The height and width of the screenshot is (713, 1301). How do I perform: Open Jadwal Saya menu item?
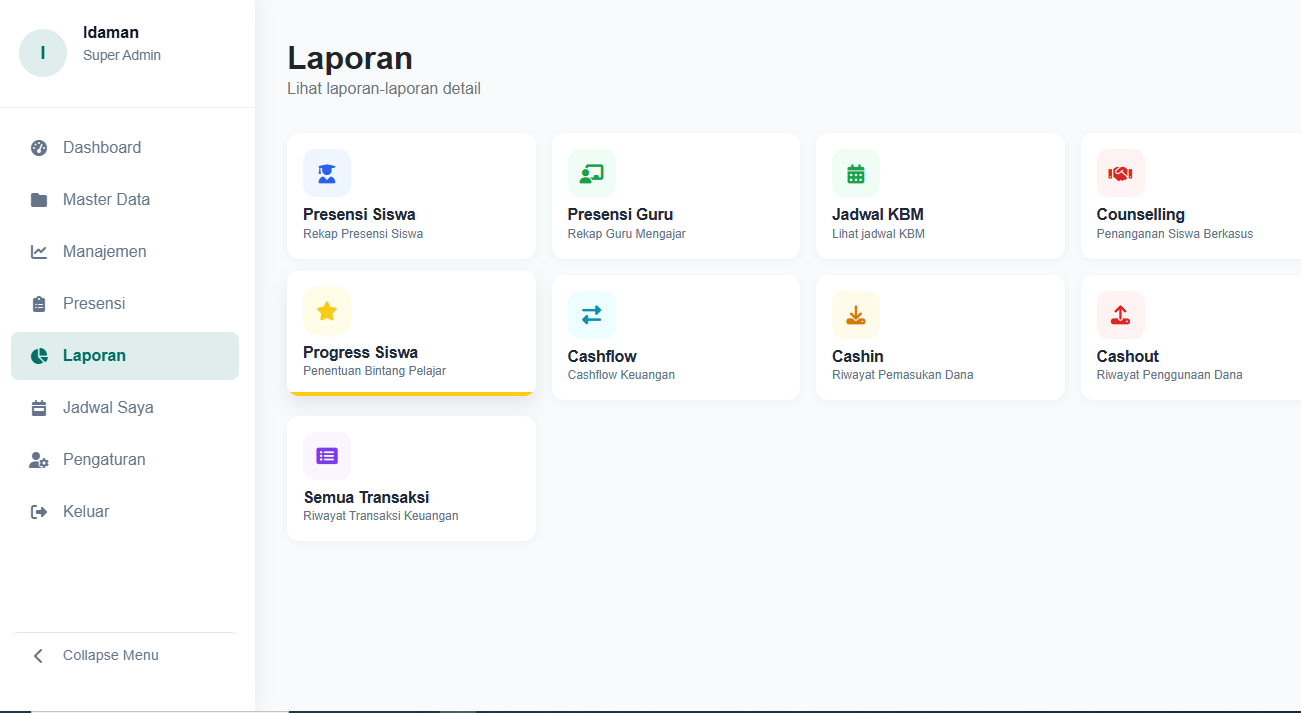(125, 408)
